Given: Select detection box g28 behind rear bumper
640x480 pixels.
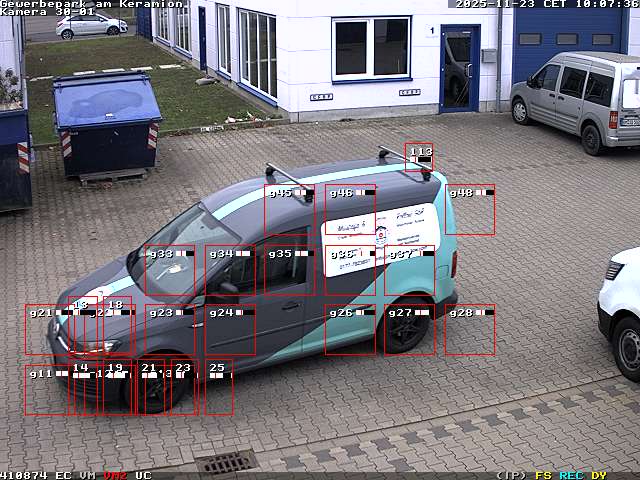Looking at the screenshot, I should tap(470, 330).
